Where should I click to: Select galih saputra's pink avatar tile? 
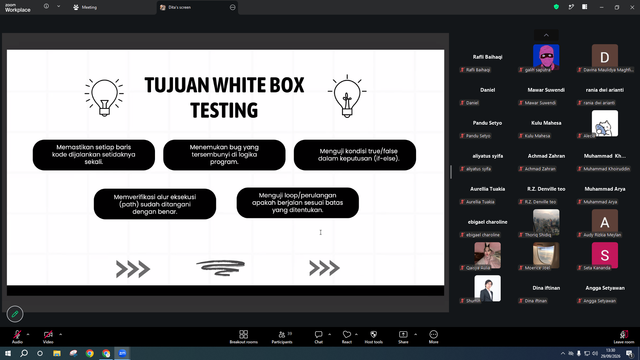(x=546, y=58)
